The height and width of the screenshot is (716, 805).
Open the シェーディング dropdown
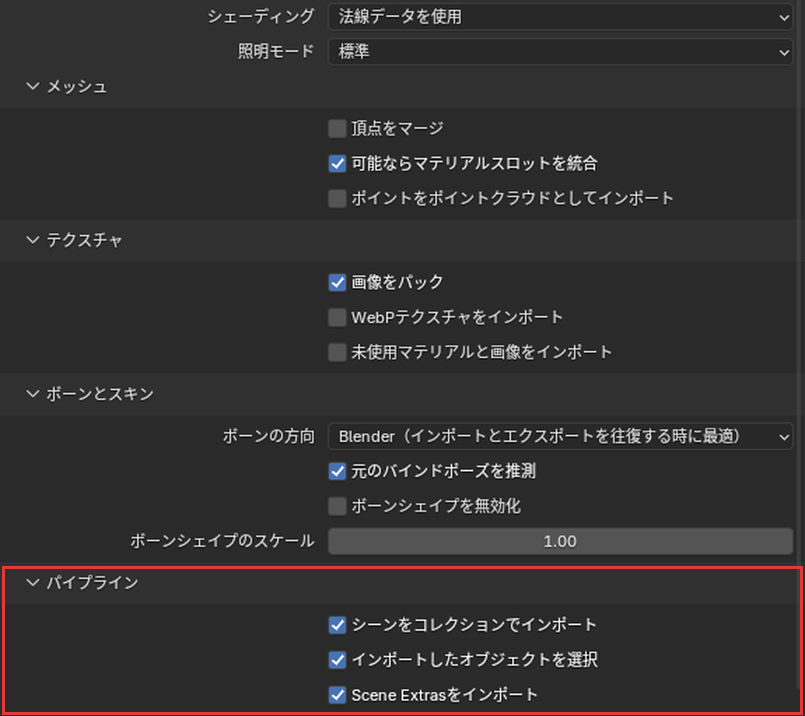(560, 17)
